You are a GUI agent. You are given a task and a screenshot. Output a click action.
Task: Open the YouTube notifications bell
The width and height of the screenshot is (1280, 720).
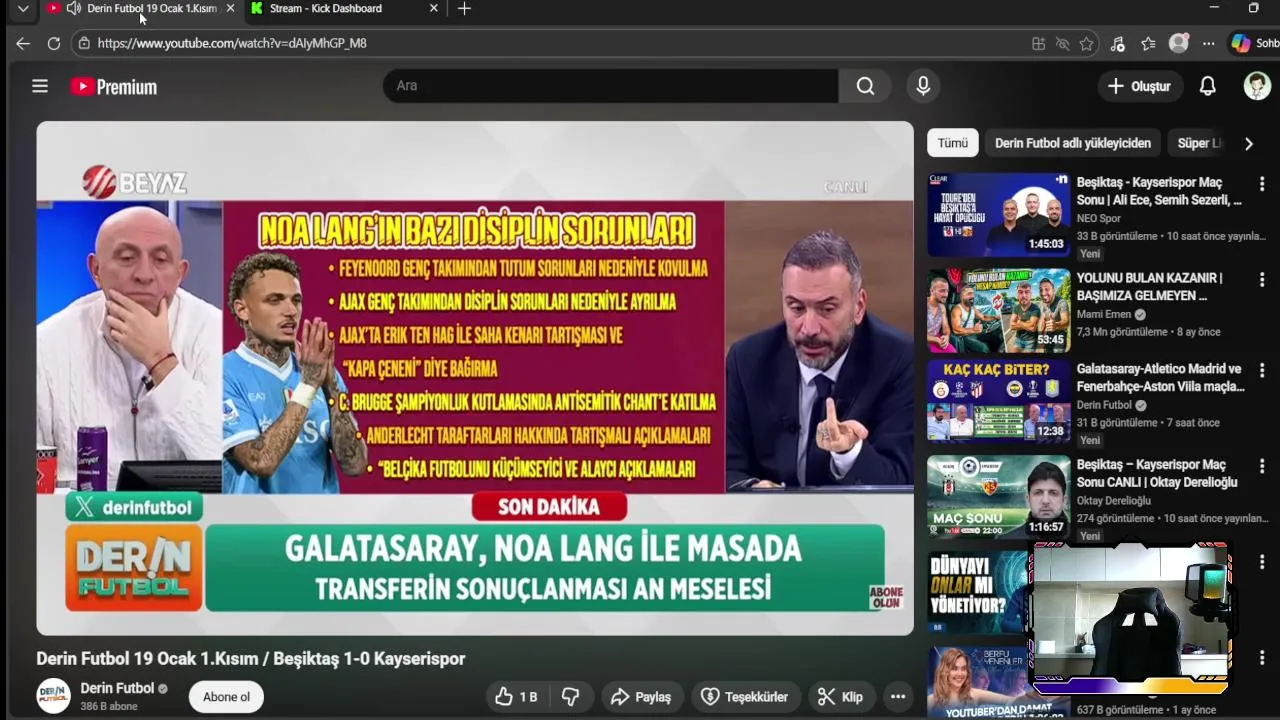coord(1208,86)
